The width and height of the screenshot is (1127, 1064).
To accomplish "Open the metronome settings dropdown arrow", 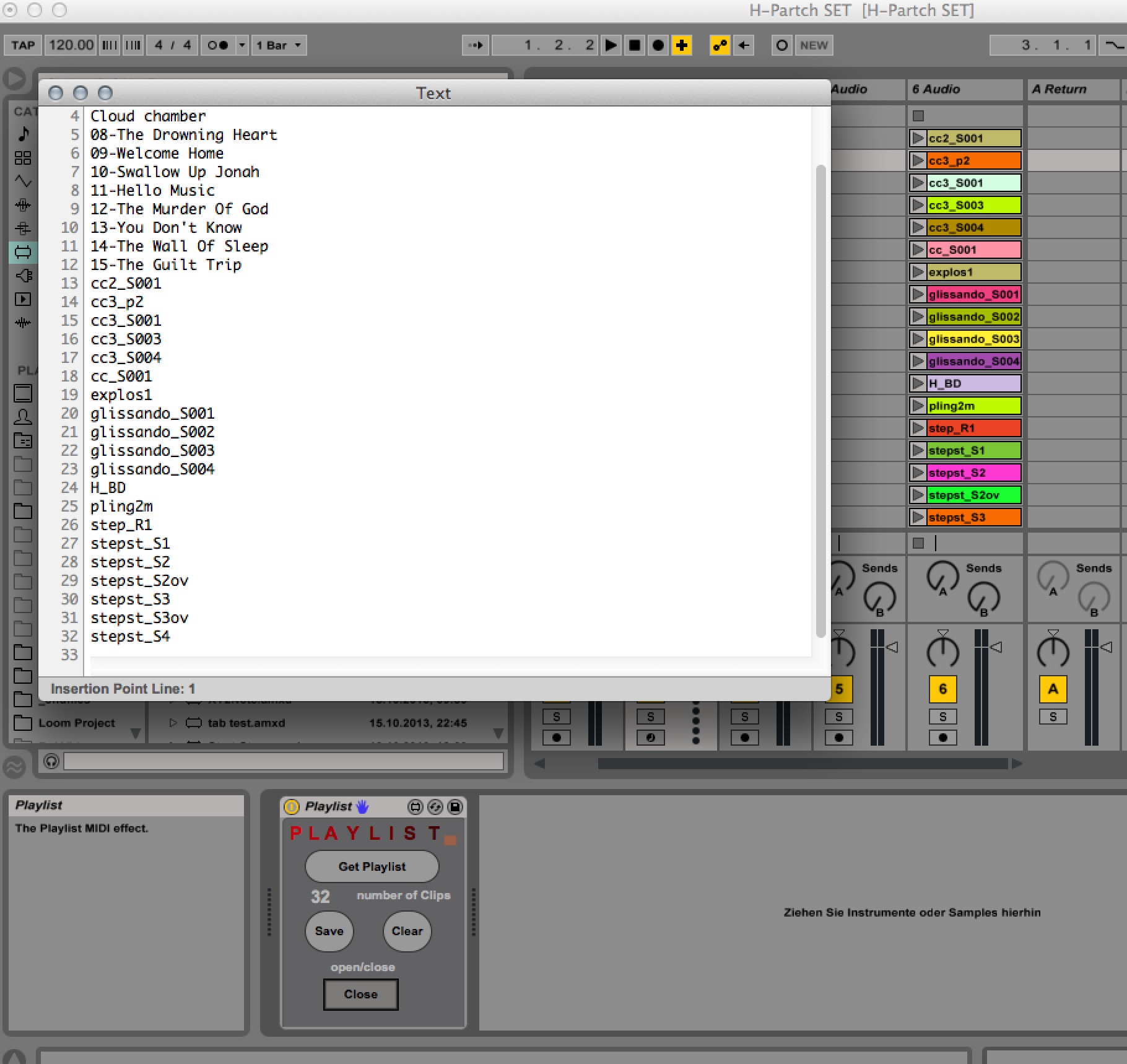I will click(x=242, y=45).
